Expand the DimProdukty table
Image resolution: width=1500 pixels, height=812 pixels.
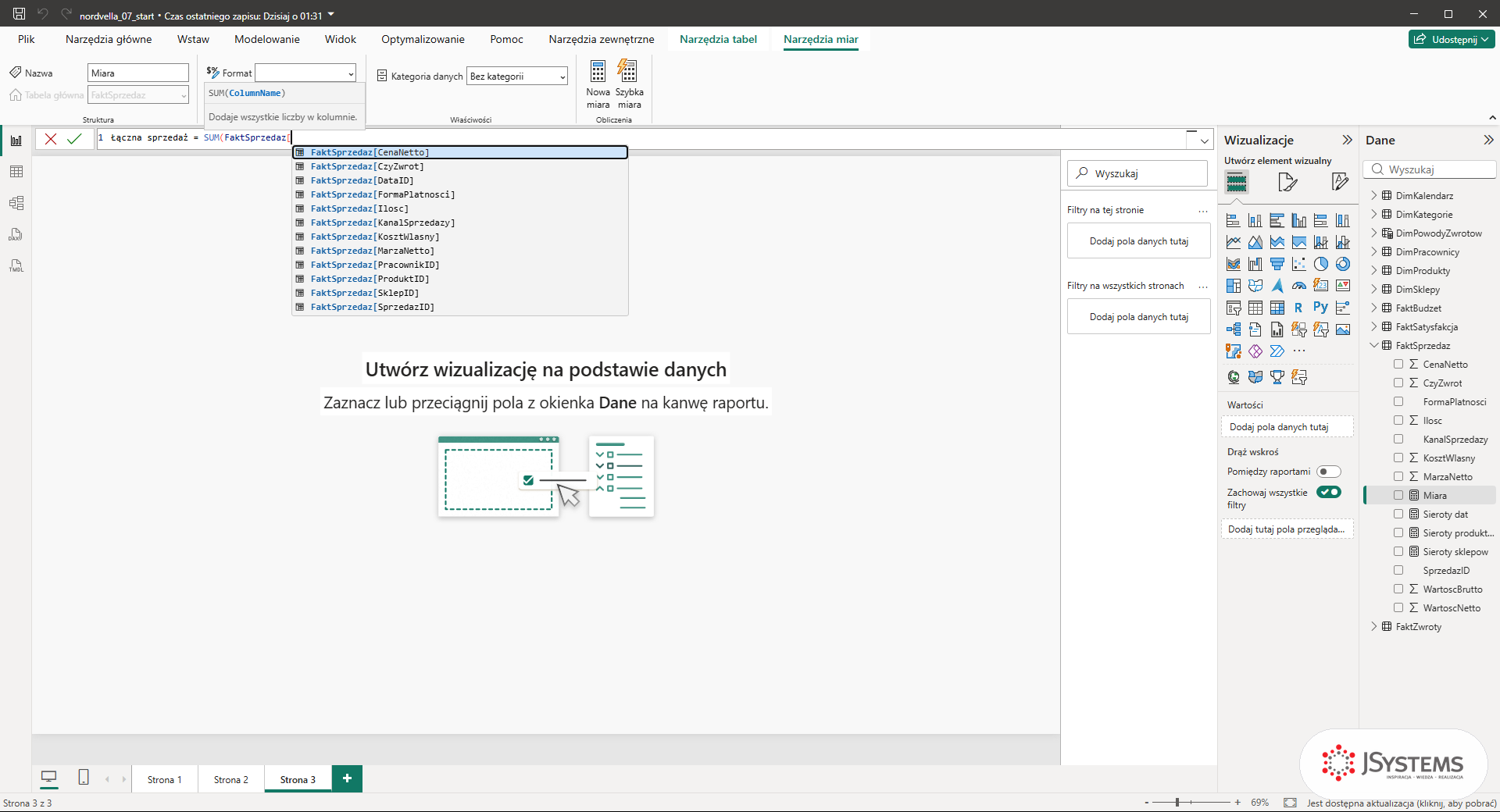pyautogui.click(x=1374, y=270)
